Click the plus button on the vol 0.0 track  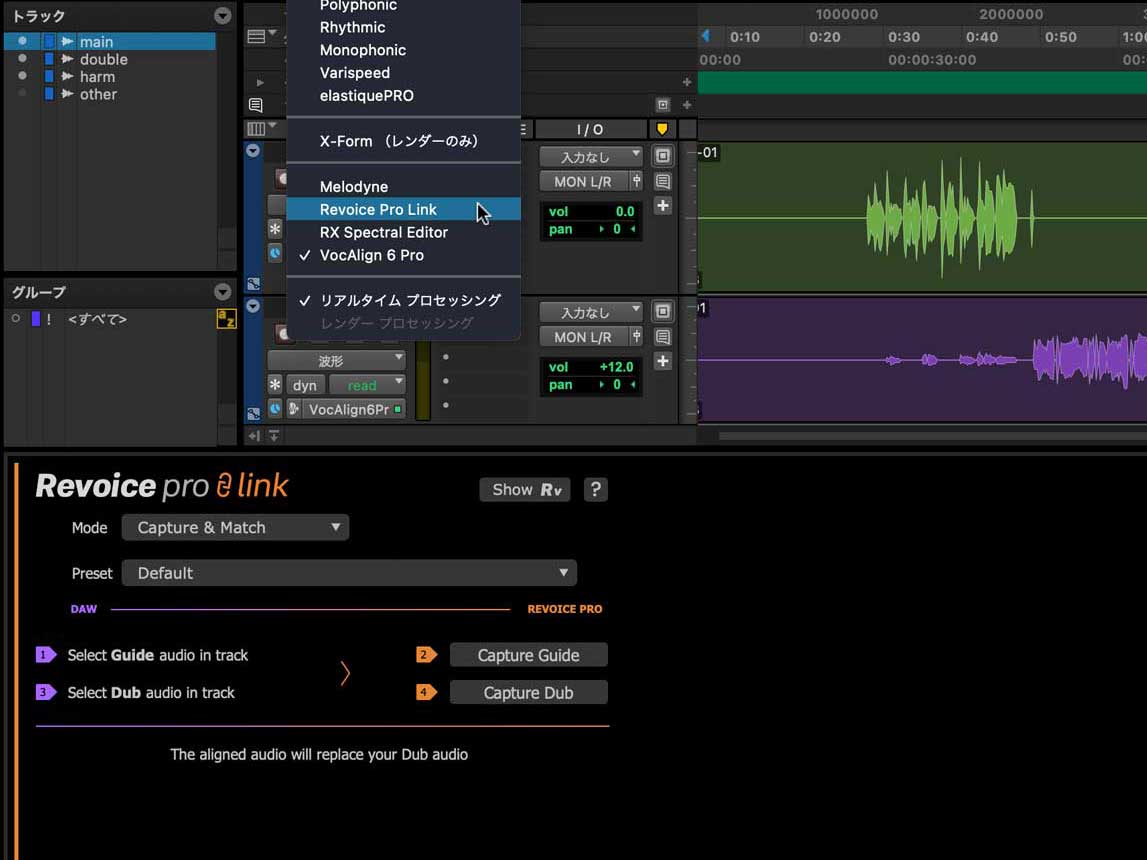point(663,206)
